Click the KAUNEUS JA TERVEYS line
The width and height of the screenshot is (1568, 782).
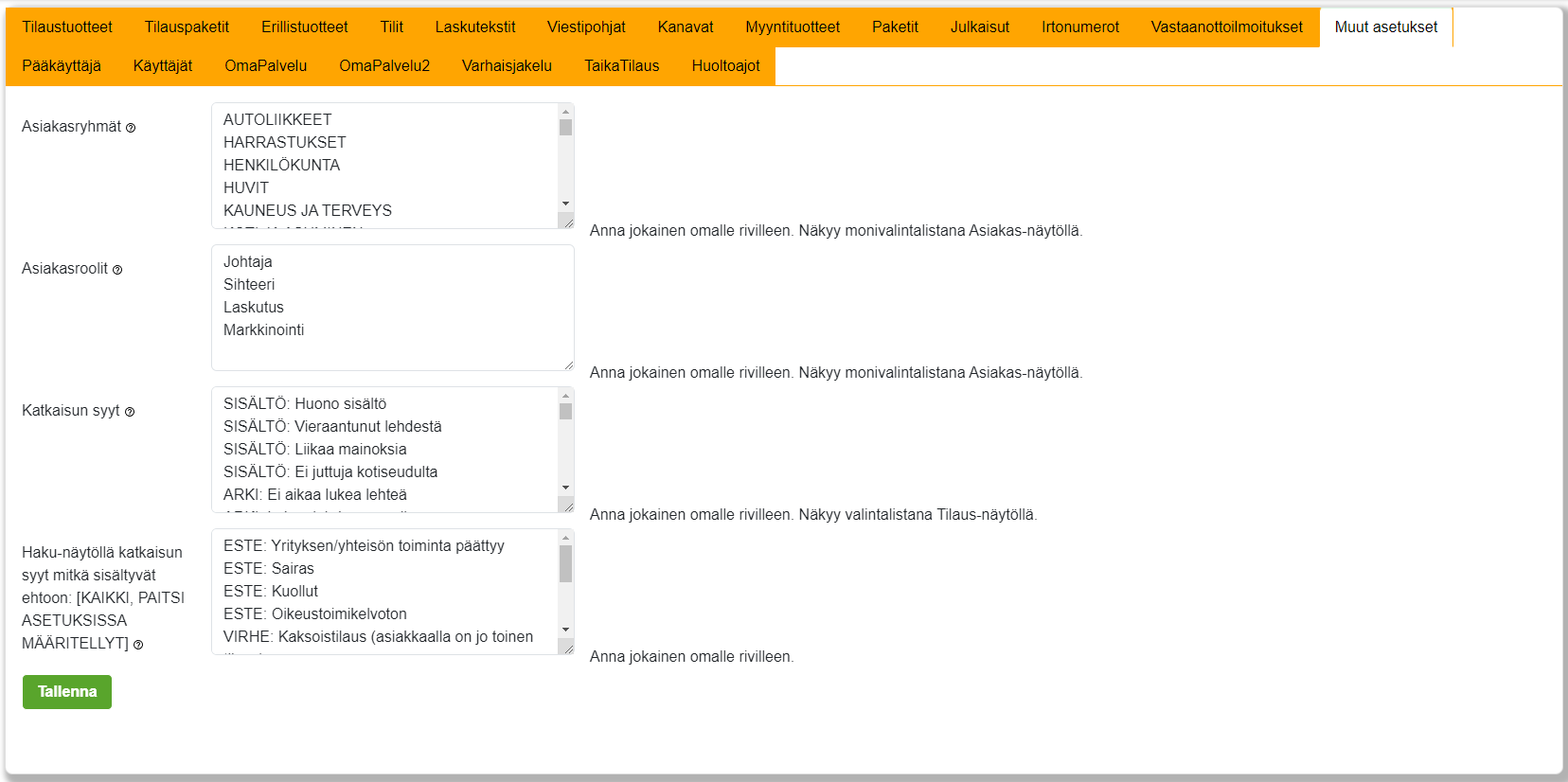[308, 211]
